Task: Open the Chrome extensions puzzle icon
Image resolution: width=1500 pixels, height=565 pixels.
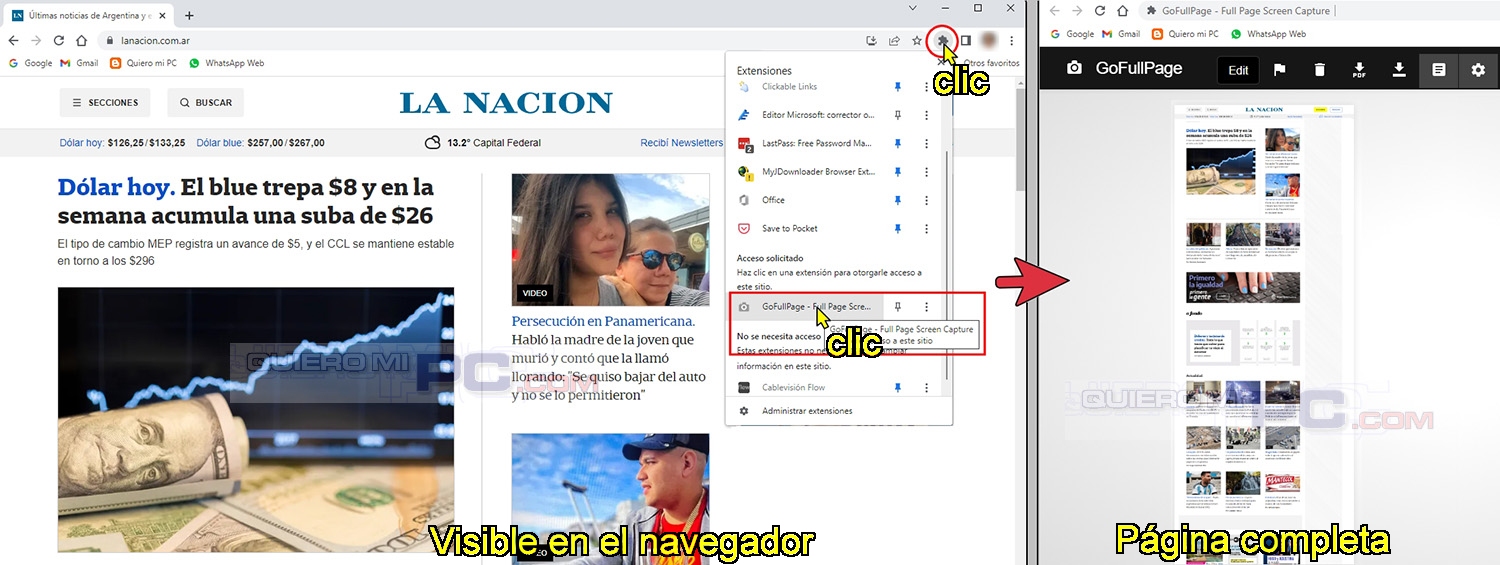Action: [941, 40]
